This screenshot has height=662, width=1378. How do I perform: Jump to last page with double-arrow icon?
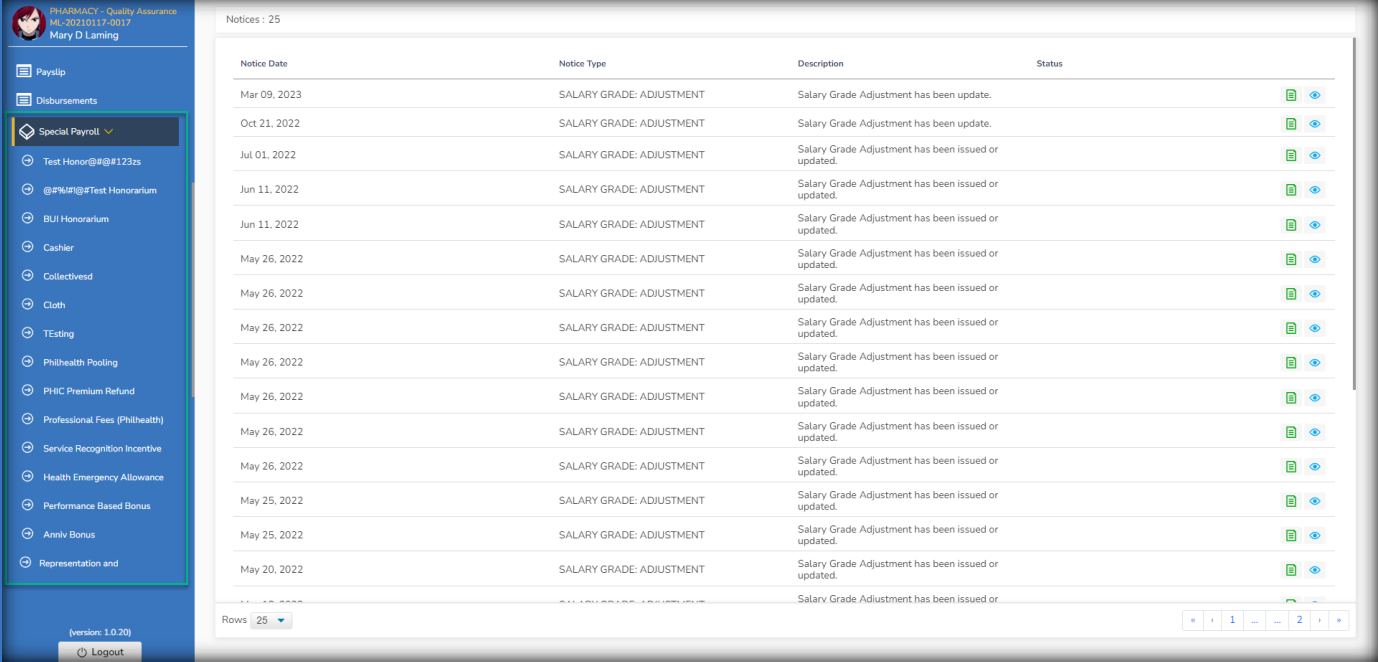click(x=1339, y=620)
